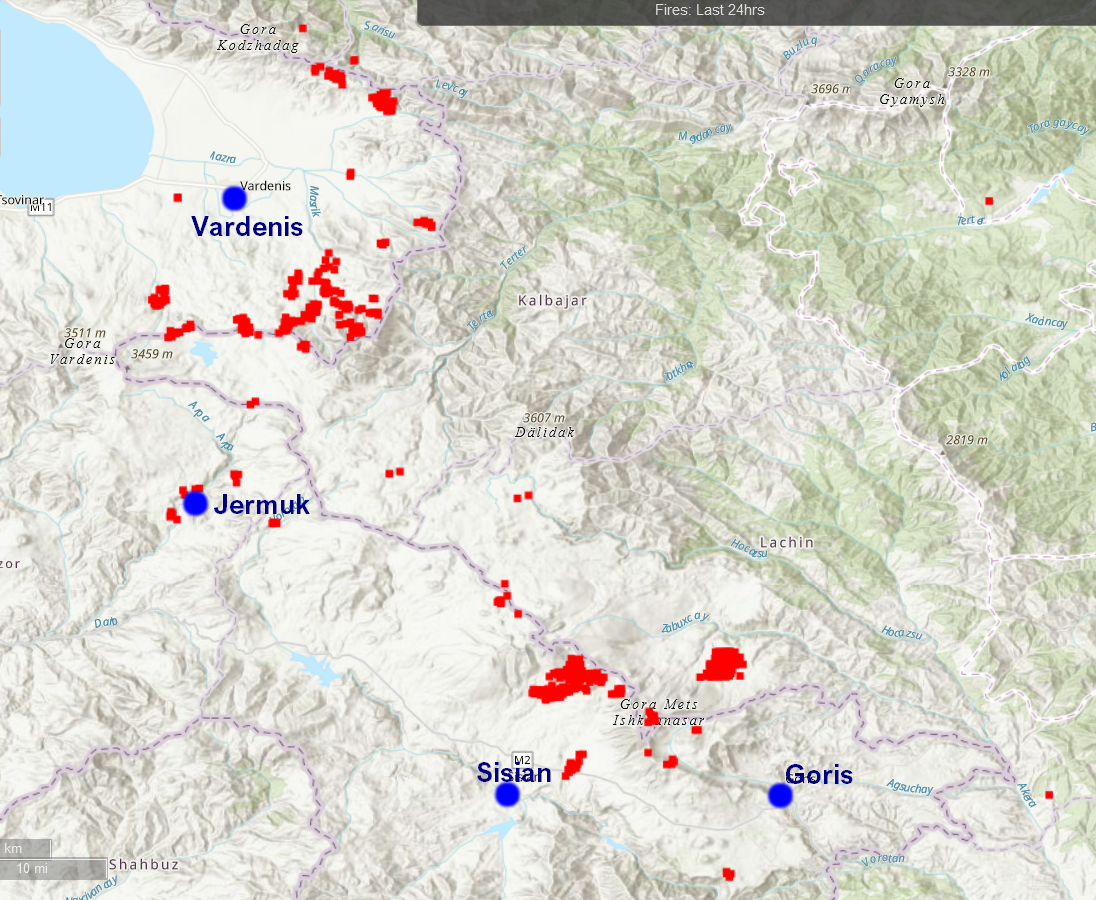The width and height of the screenshot is (1096, 900).
Task: Select the blue Goris city marker
Action: [780, 795]
